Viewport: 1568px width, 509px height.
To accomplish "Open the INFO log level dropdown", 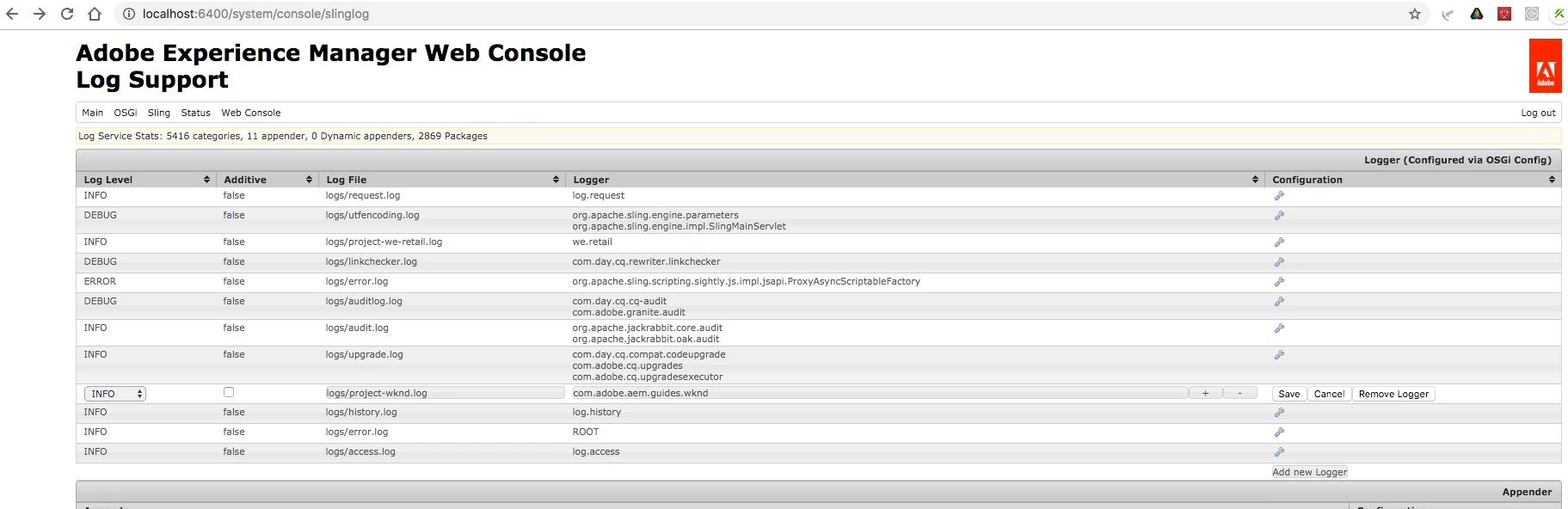I will click(115, 394).
